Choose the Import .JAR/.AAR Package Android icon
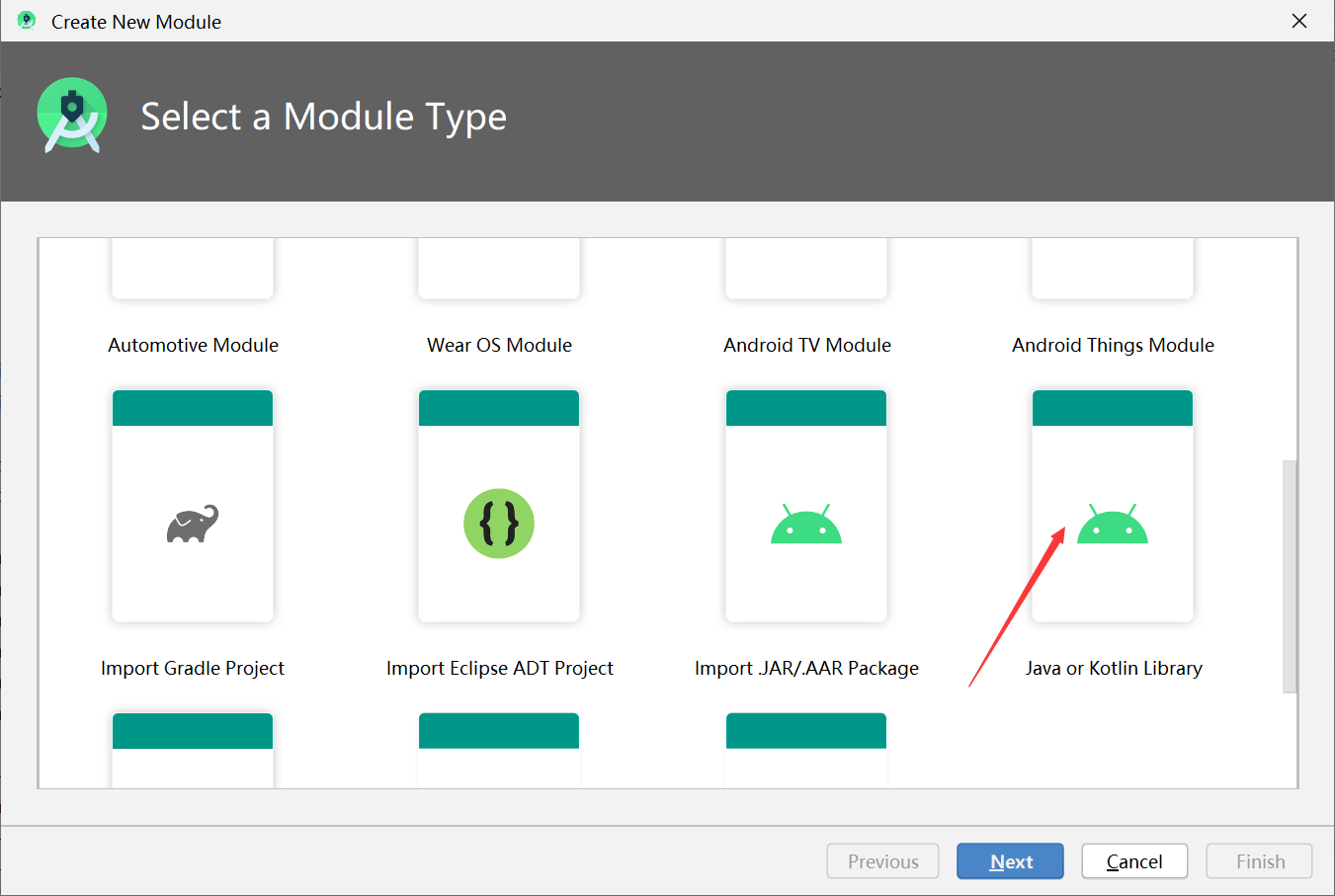 tap(806, 524)
